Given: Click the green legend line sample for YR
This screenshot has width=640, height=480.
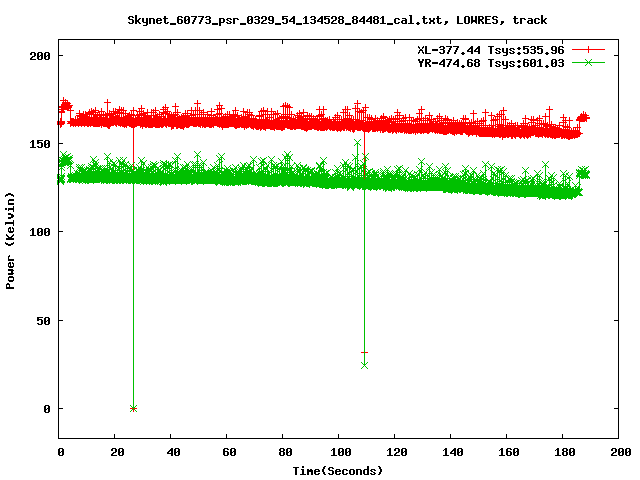Looking at the screenshot, I should coord(588,62).
